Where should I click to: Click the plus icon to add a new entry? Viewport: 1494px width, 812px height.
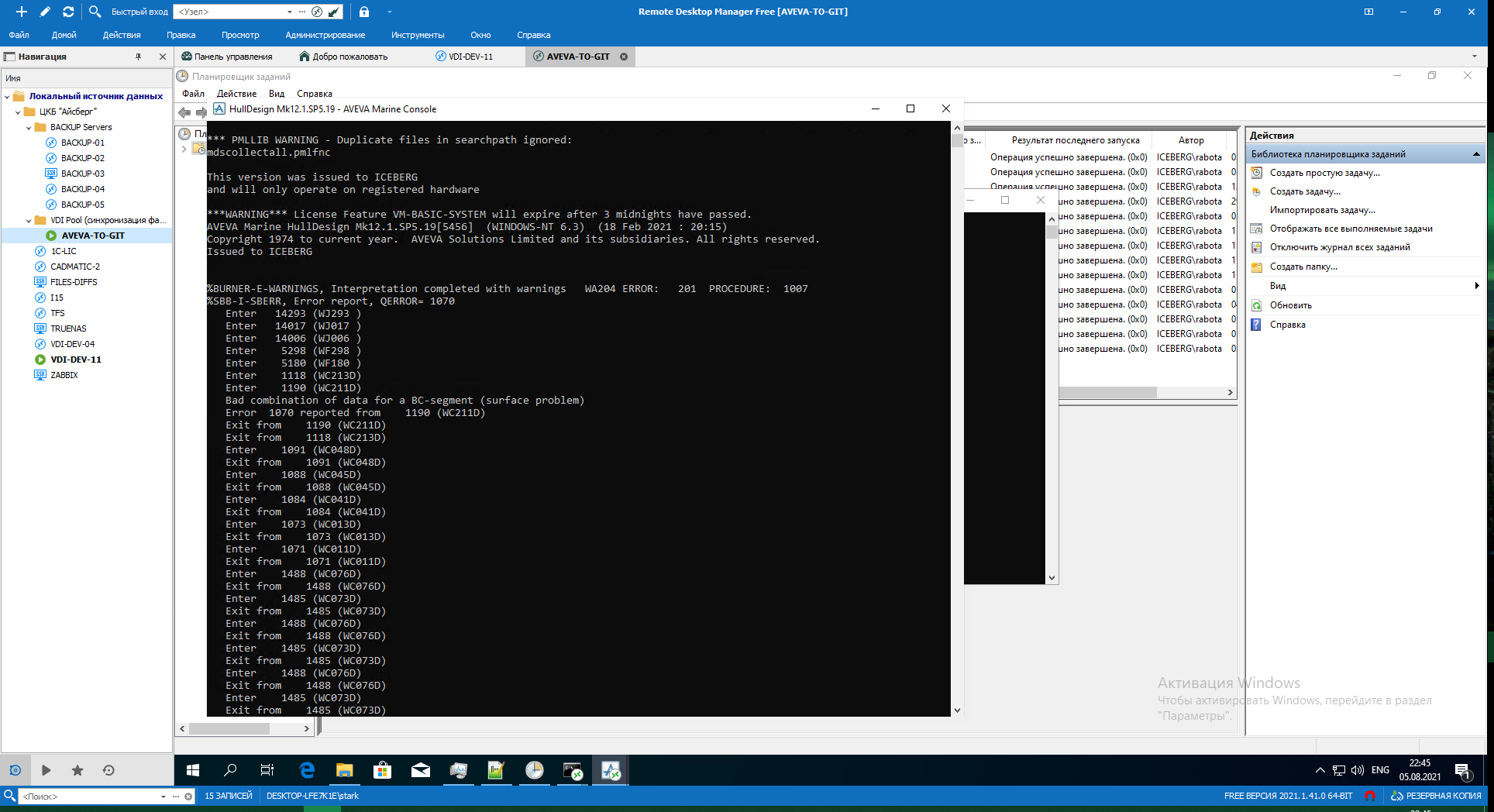pyautogui.click(x=22, y=12)
